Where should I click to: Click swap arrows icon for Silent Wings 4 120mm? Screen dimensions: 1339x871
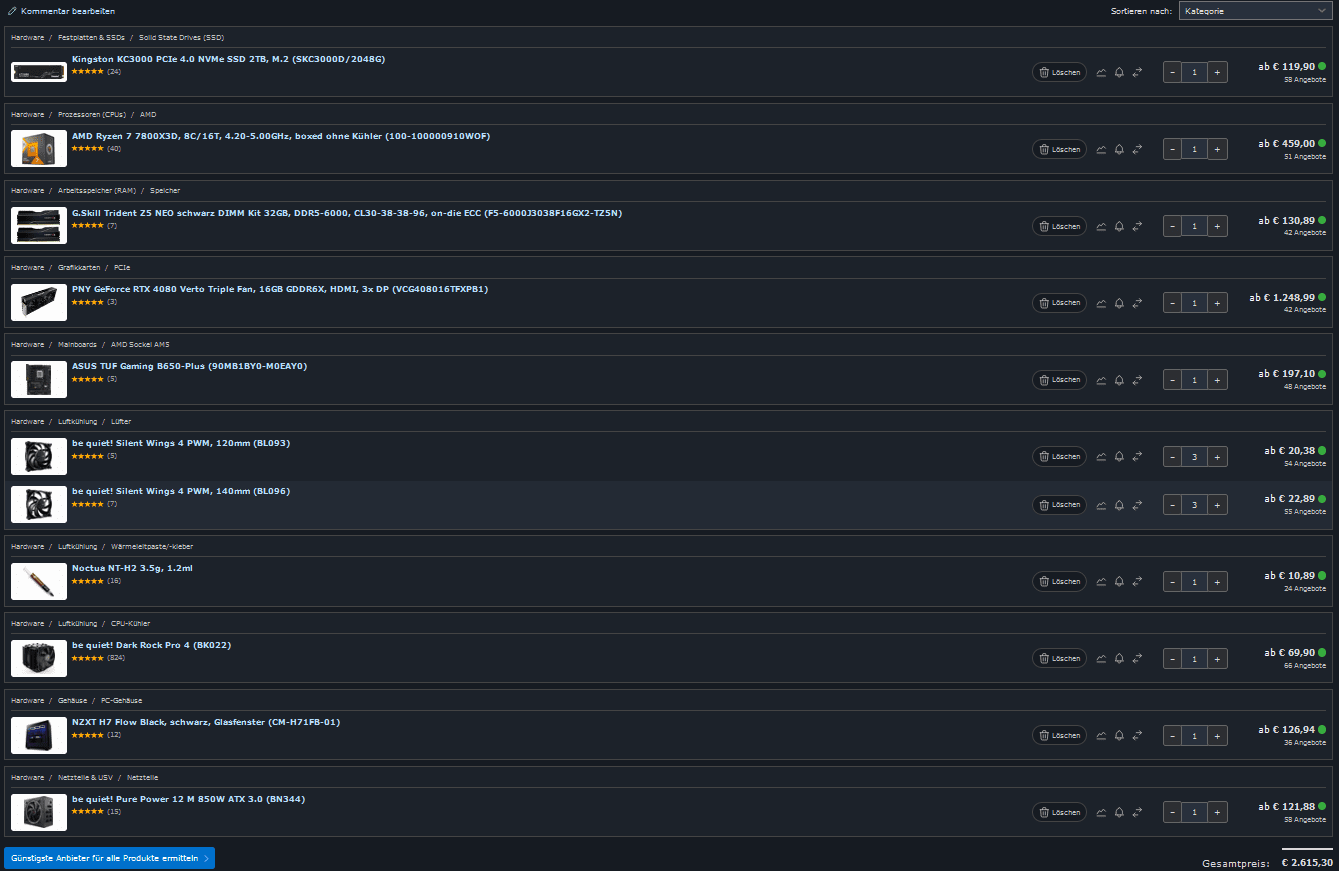point(1137,457)
